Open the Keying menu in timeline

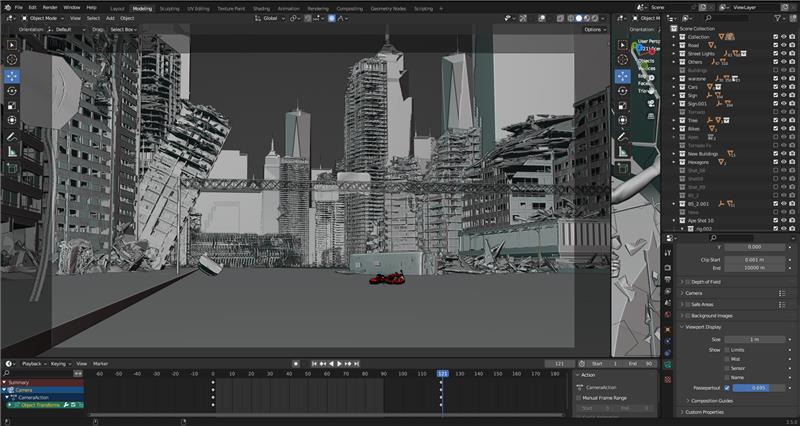[60, 364]
